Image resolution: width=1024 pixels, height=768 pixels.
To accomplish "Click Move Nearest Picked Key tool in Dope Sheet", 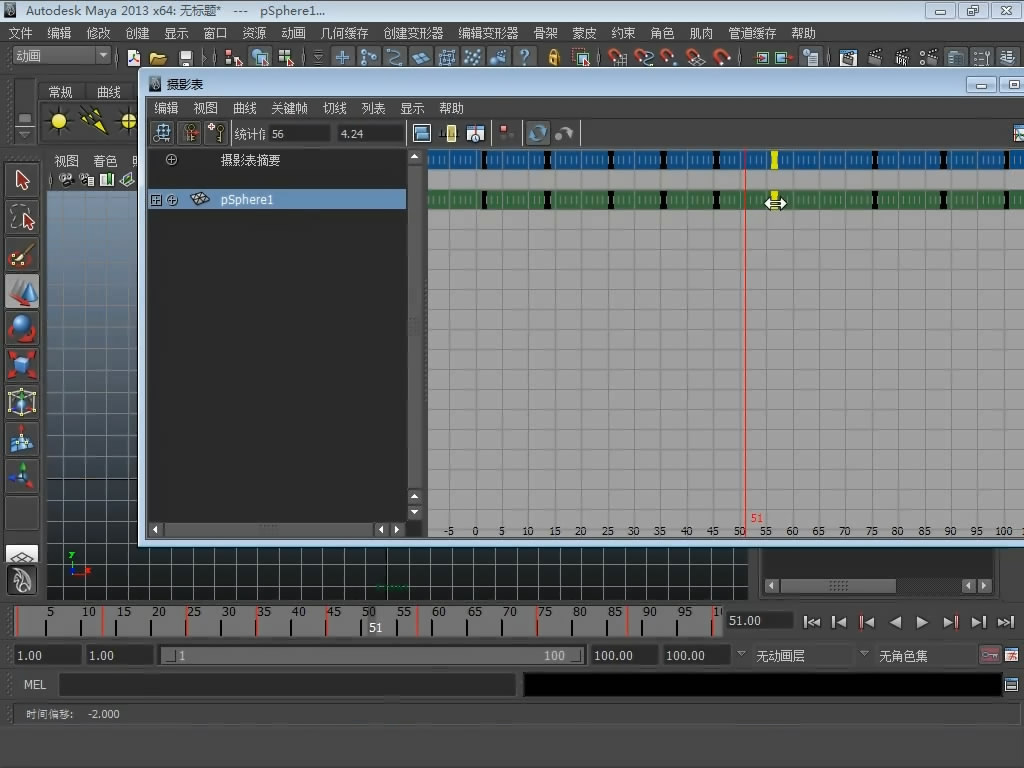I will 190,133.
